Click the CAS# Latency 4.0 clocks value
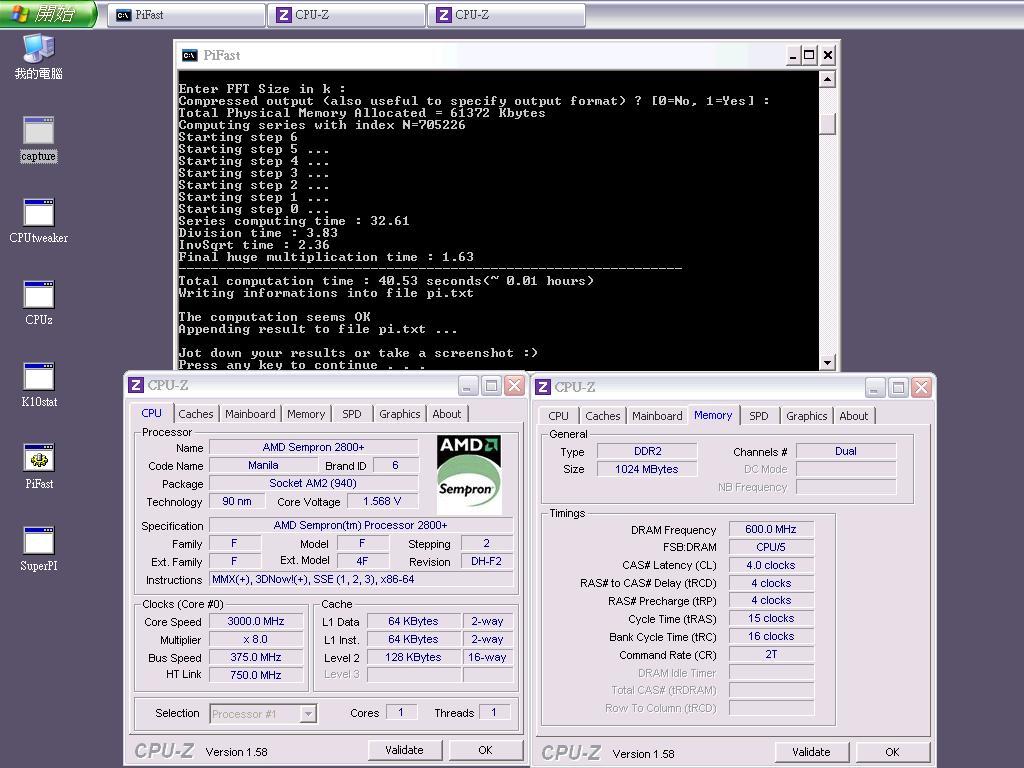The image size is (1024, 768). (x=771, y=565)
